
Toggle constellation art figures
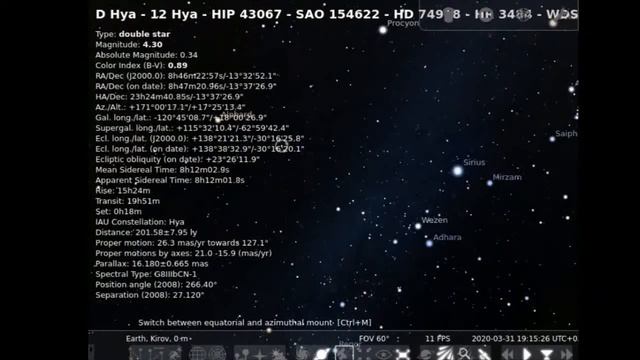pyautogui.click(x=174, y=353)
